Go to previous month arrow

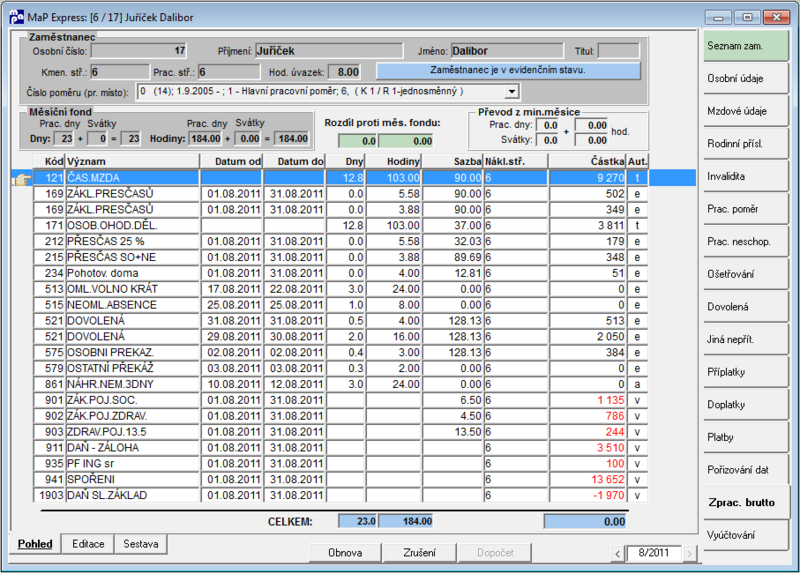tap(617, 553)
